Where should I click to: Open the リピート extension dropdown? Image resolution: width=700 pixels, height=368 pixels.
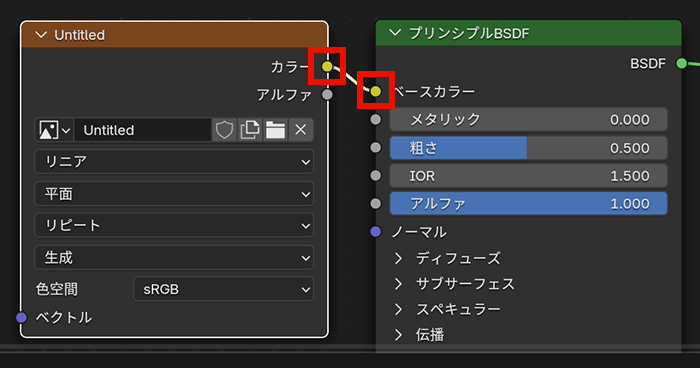click(174, 226)
